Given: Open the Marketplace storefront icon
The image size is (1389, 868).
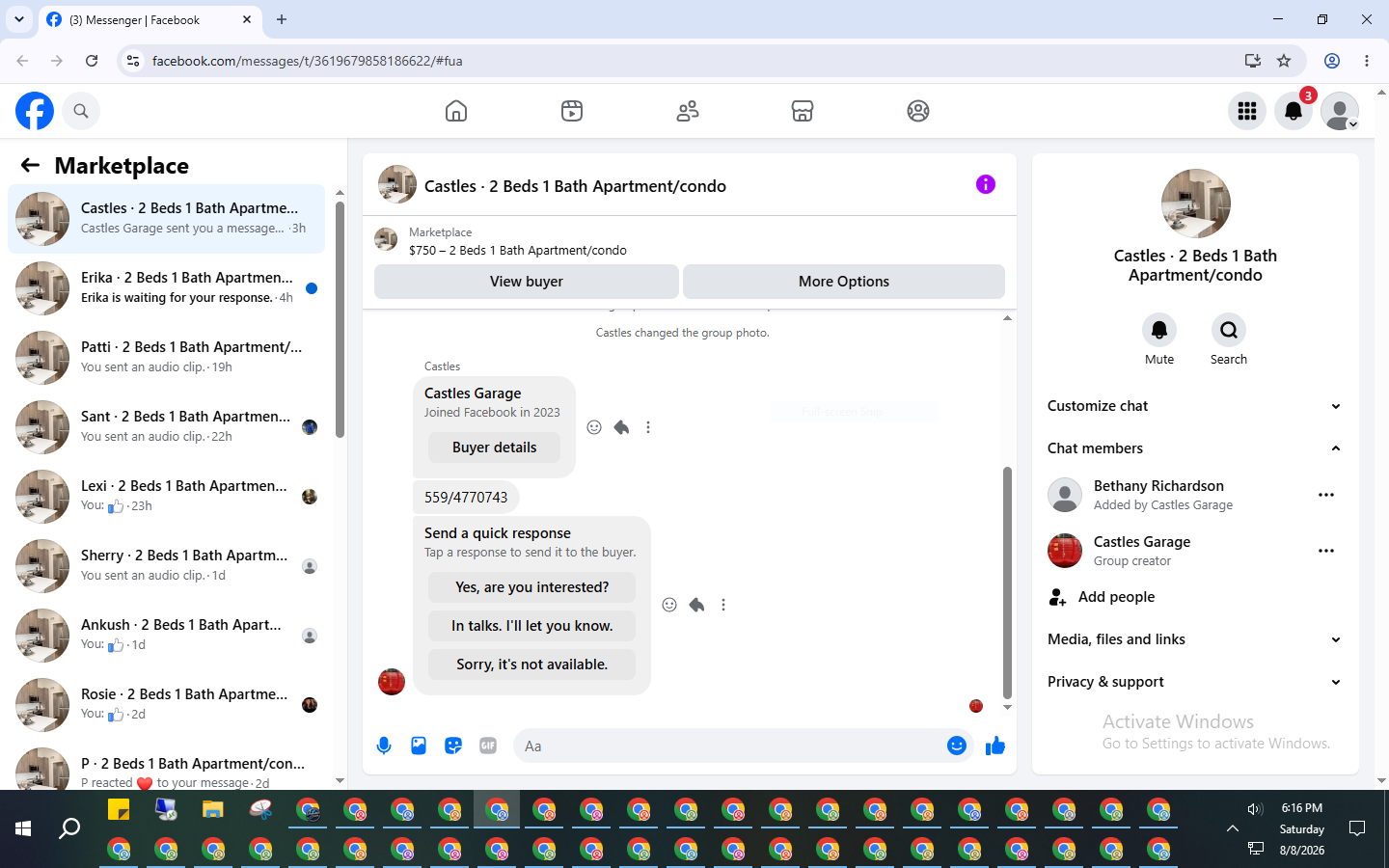Looking at the screenshot, I should [803, 111].
